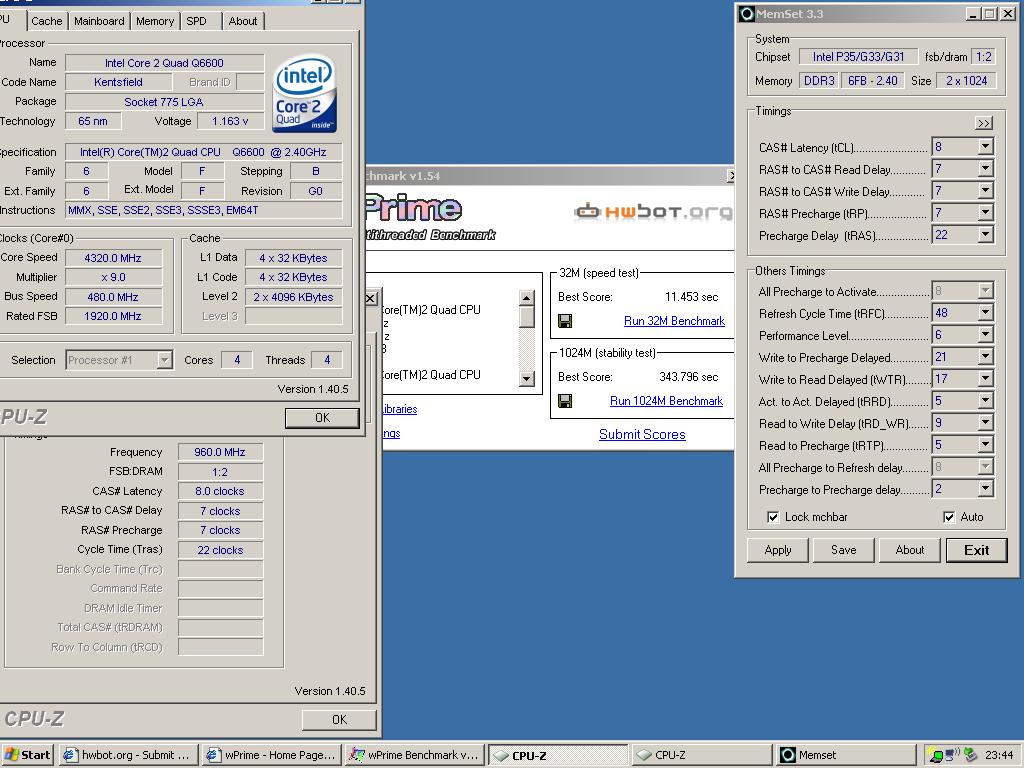
Task: Click the floppy save icon under 1024M stability test
Action: click(565, 401)
